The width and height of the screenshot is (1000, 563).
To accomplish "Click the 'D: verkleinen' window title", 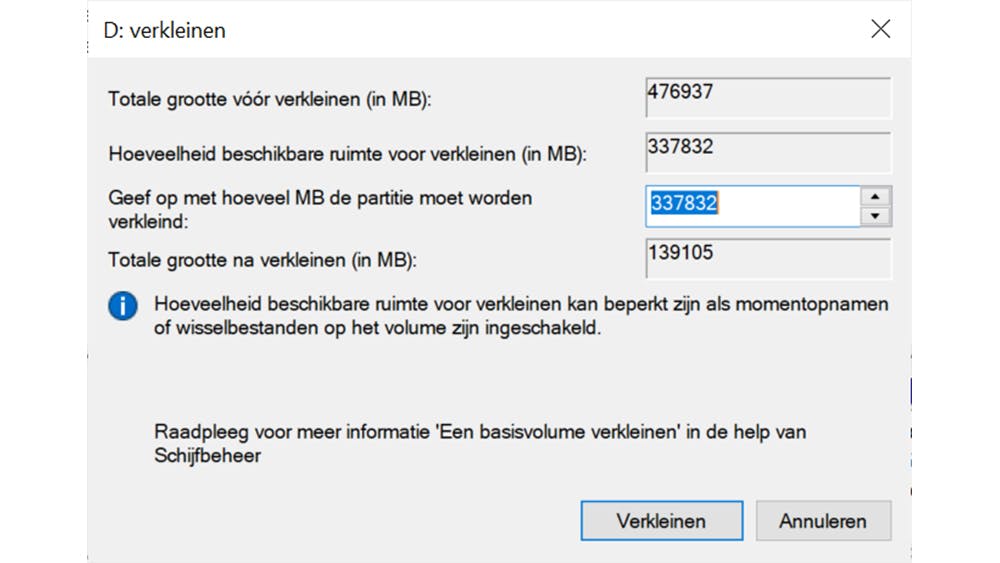I will (165, 30).
